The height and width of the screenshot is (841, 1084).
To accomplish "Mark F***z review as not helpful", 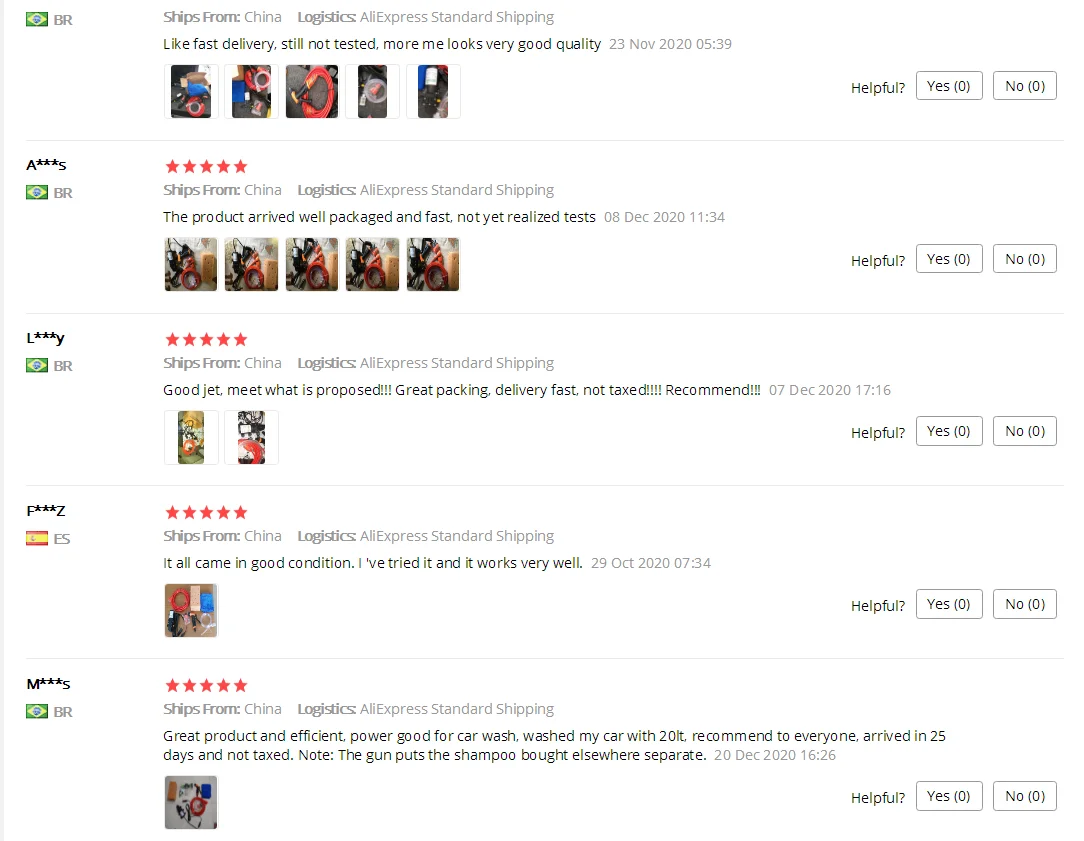I will (x=1025, y=604).
